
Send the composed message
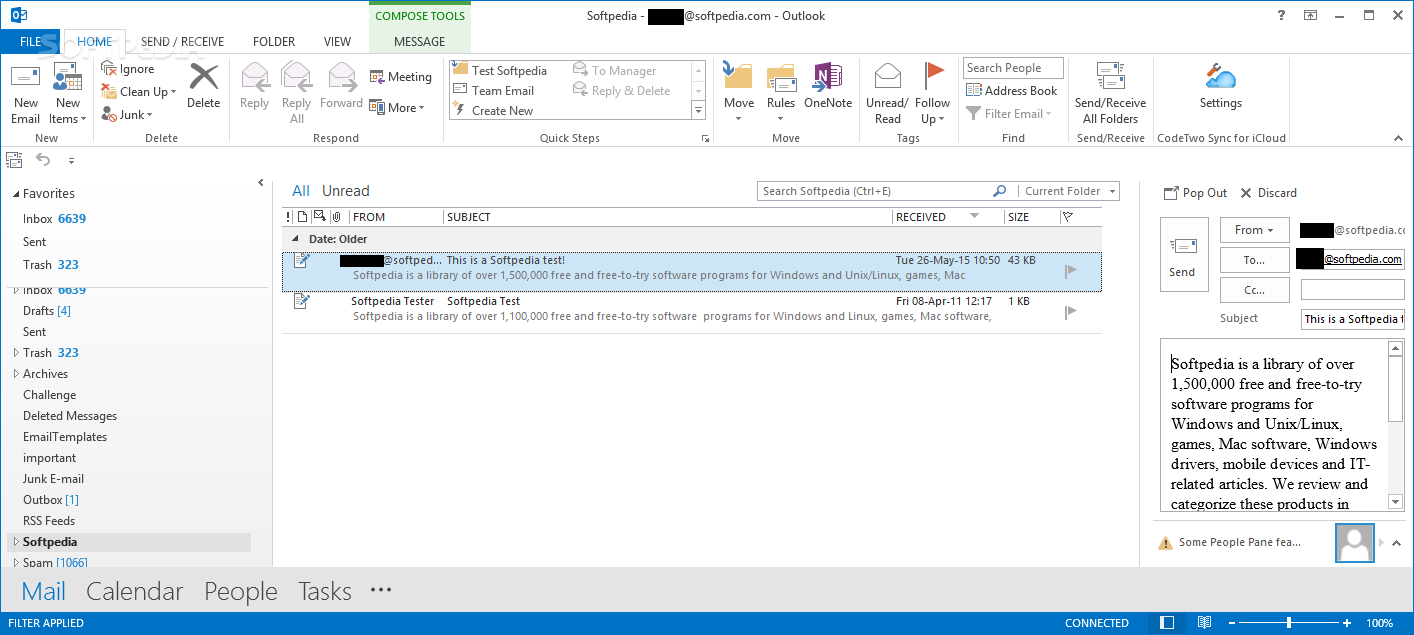coord(1183,255)
